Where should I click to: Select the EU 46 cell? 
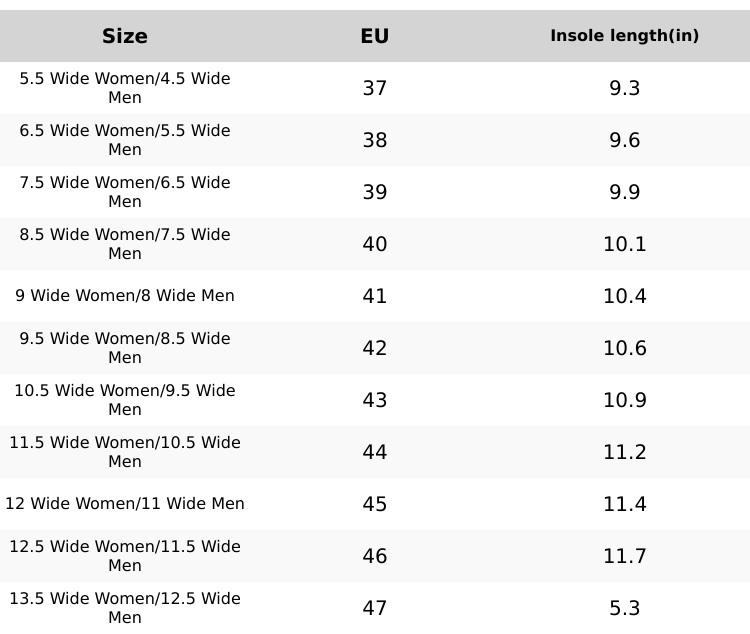click(x=375, y=556)
